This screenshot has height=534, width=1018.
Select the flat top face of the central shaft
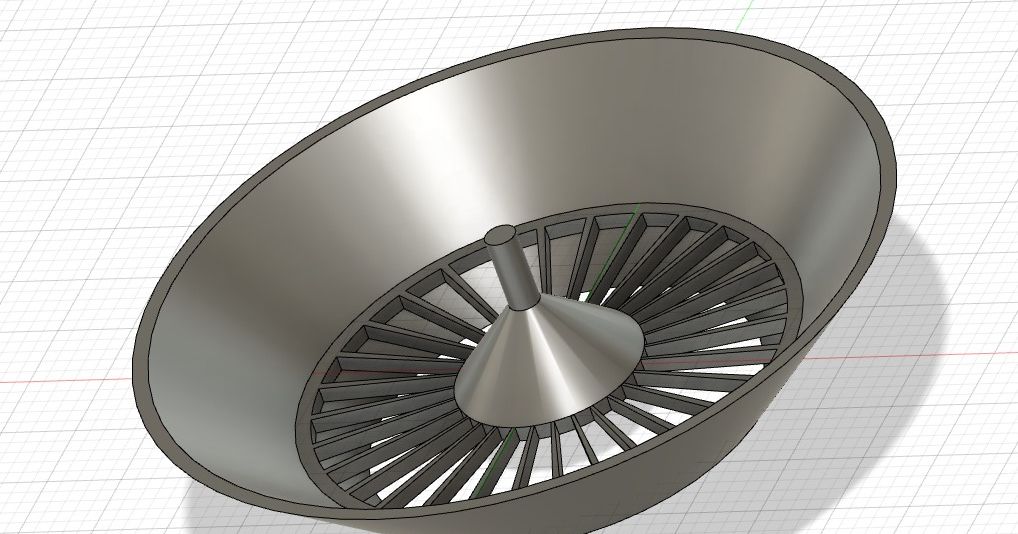(502, 236)
